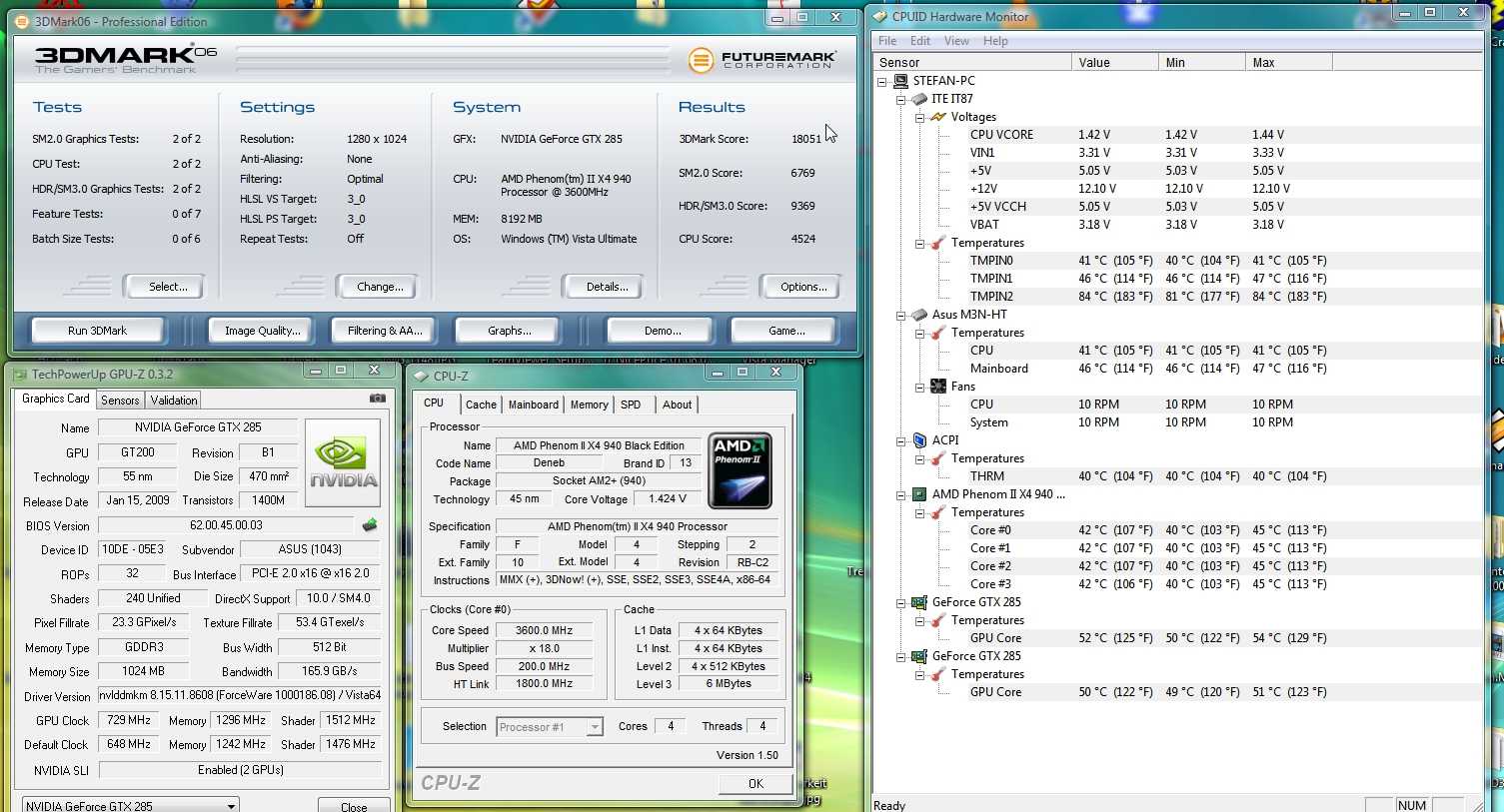Click the NVIDIA logo in GPU-Z

(343, 463)
